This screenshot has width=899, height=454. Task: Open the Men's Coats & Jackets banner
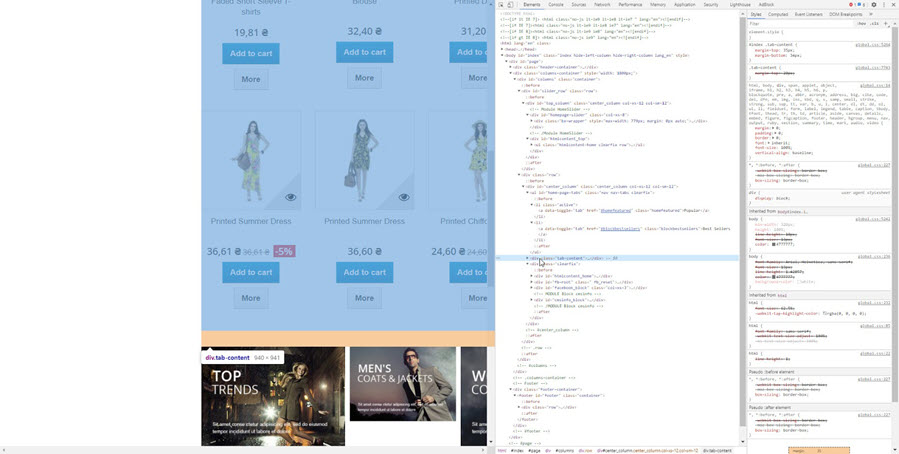pos(402,383)
